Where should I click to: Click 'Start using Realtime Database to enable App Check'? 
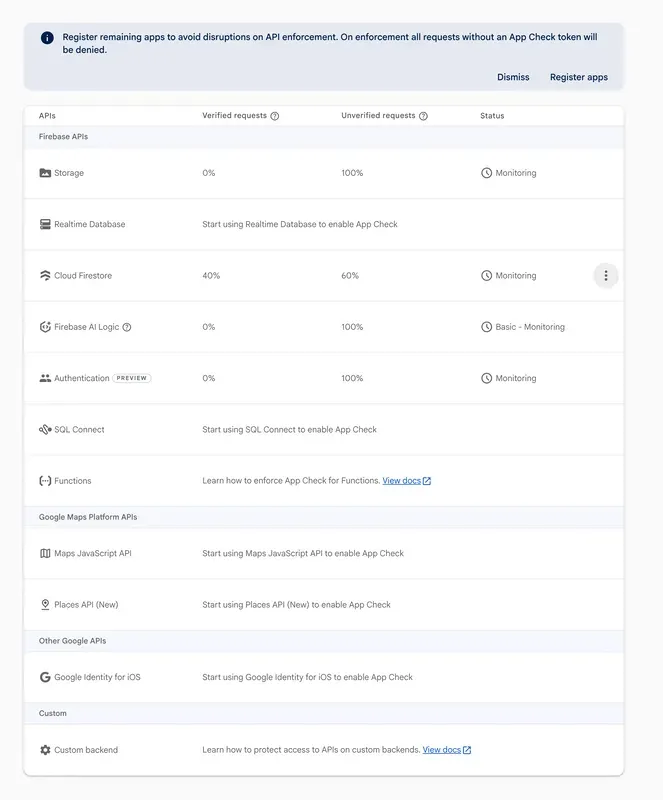coord(300,224)
